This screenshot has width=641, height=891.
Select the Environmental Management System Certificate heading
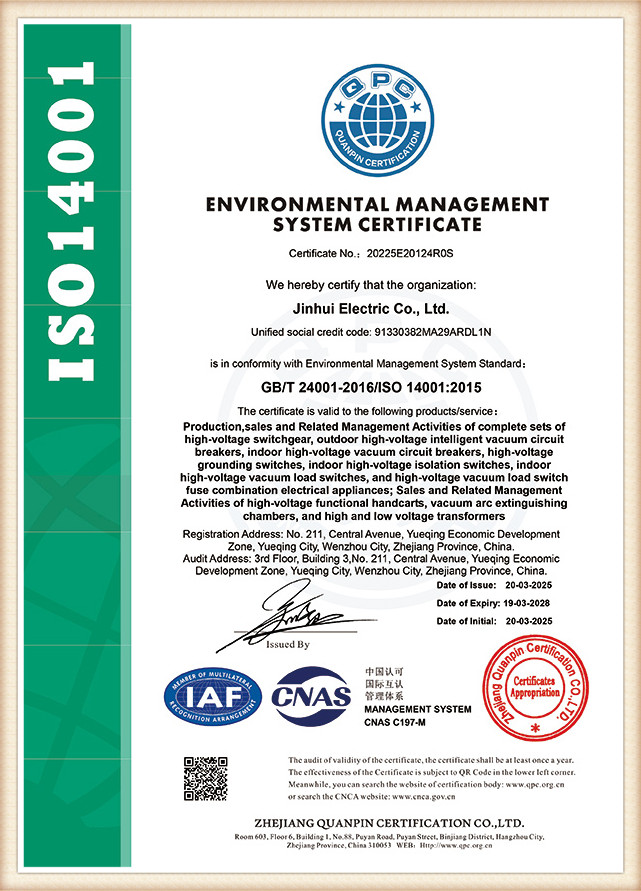coord(377,214)
